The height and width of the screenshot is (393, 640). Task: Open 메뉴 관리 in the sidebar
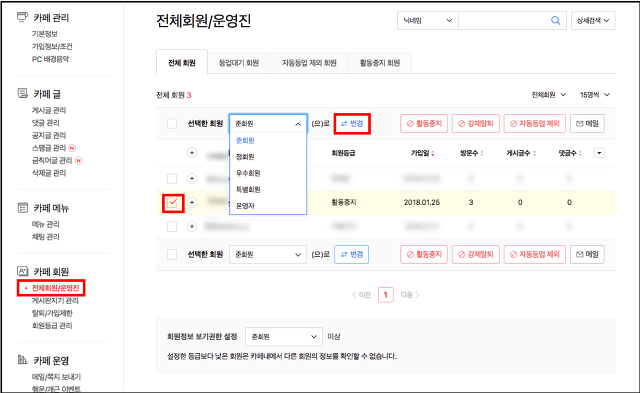[x=46, y=224]
